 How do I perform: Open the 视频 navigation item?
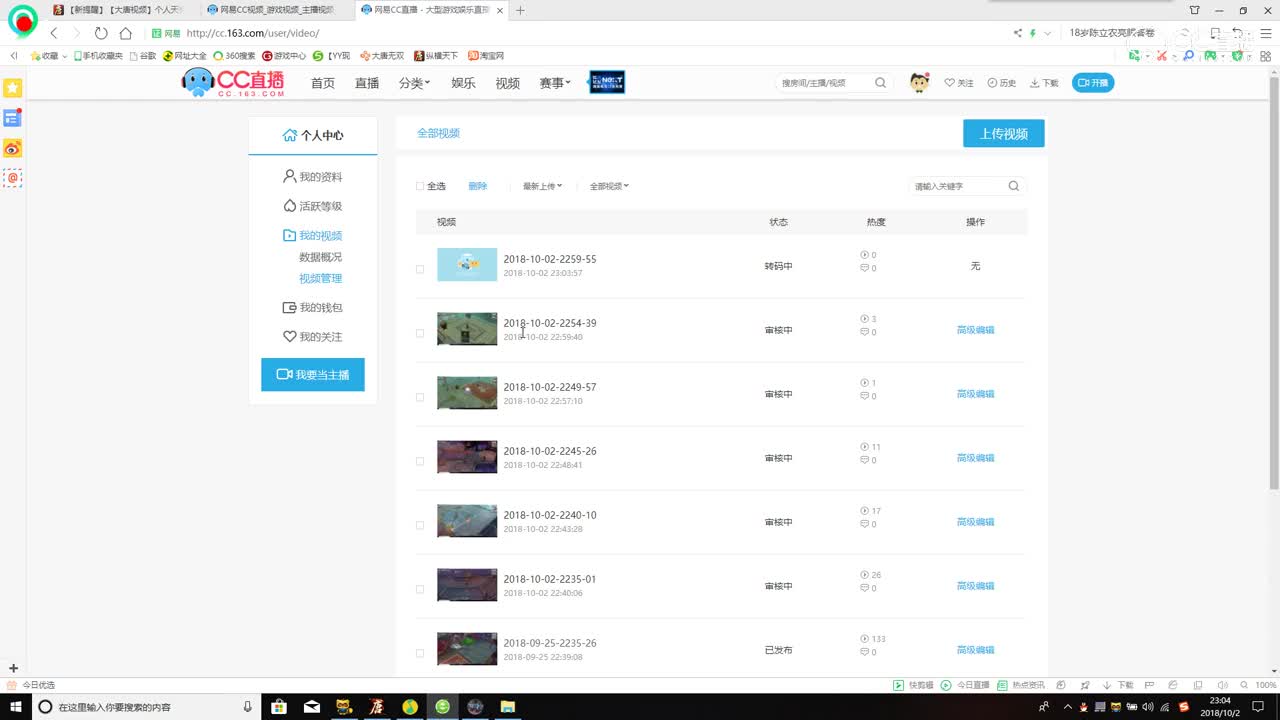[508, 83]
